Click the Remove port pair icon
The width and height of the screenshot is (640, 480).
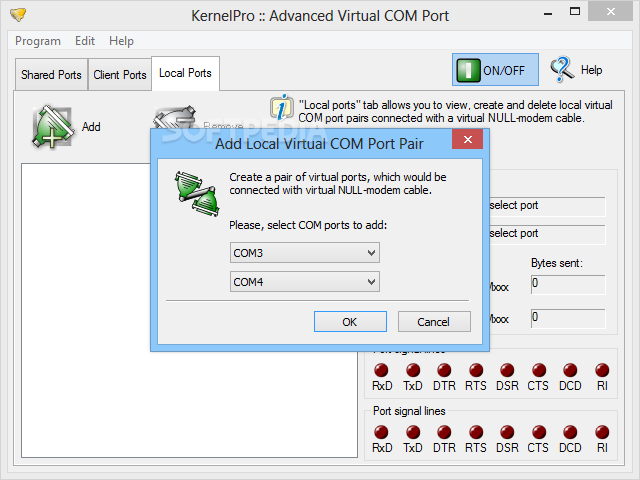point(175,118)
